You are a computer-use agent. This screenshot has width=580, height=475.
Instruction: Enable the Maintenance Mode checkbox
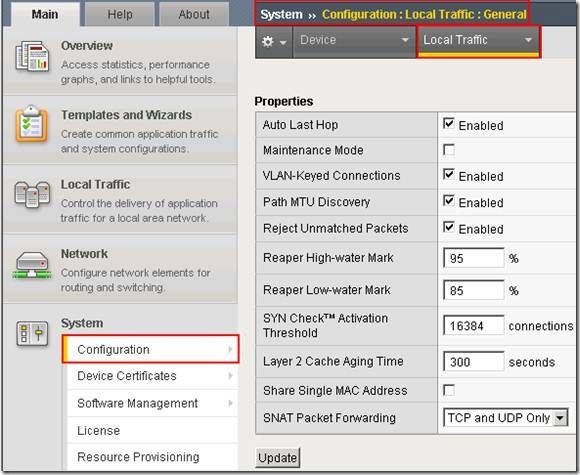(449, 150)
